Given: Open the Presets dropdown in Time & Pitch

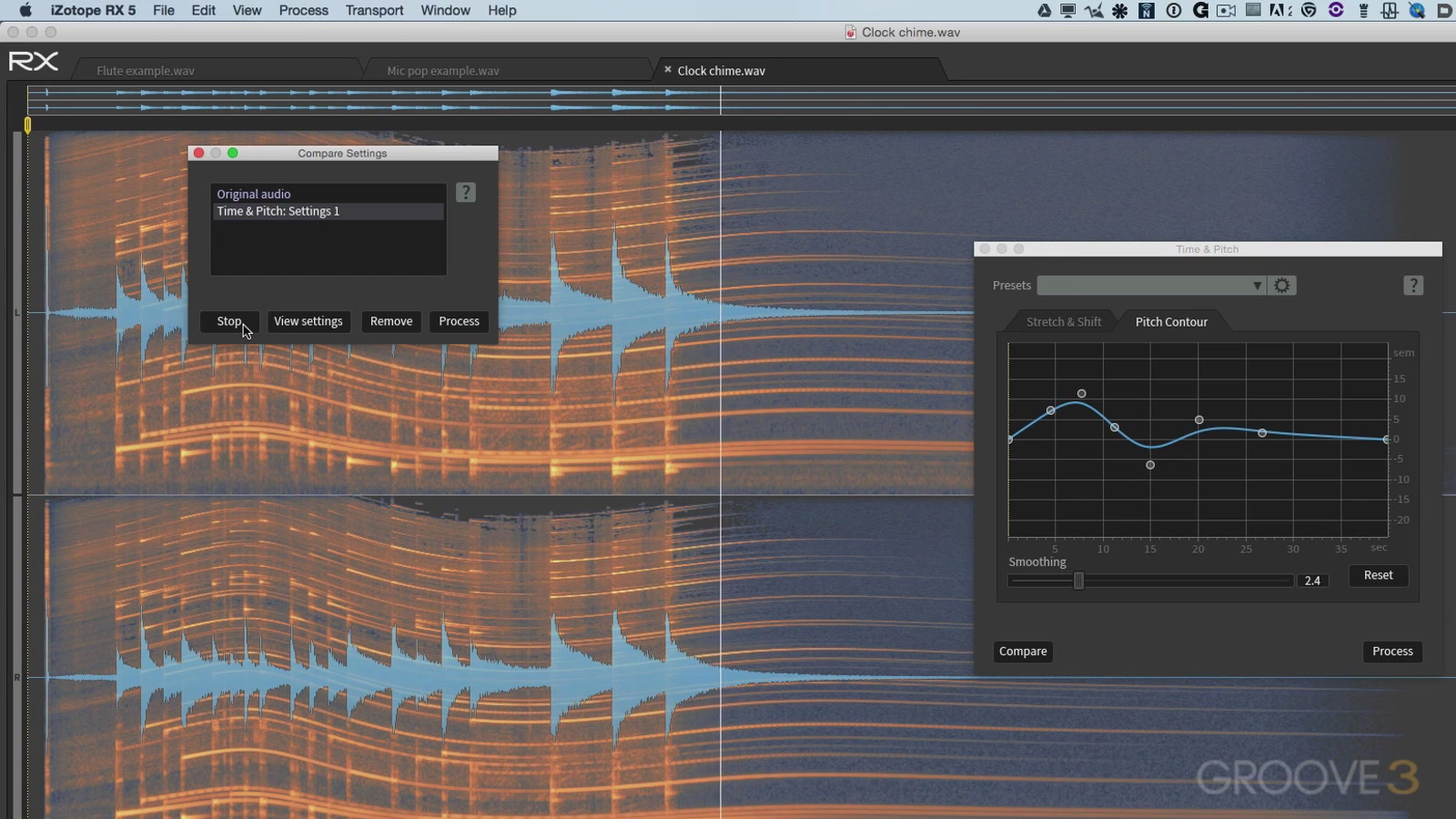Looking at the screenshot, I should [1152, 286].
